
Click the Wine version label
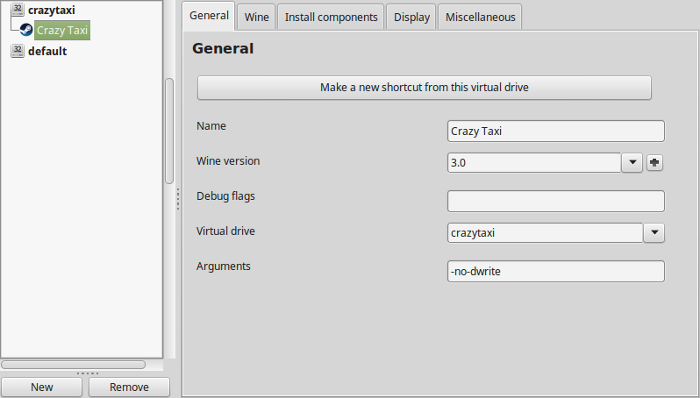(x=228, y=161)
